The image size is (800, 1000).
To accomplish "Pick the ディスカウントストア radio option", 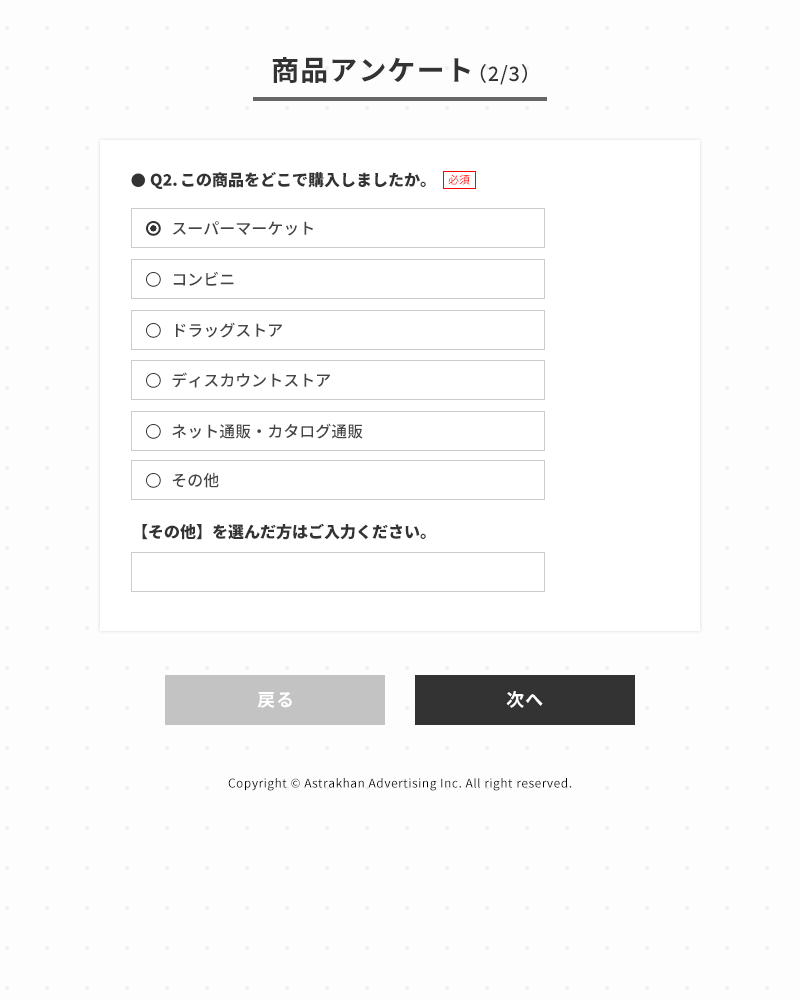I will [153, 381].
